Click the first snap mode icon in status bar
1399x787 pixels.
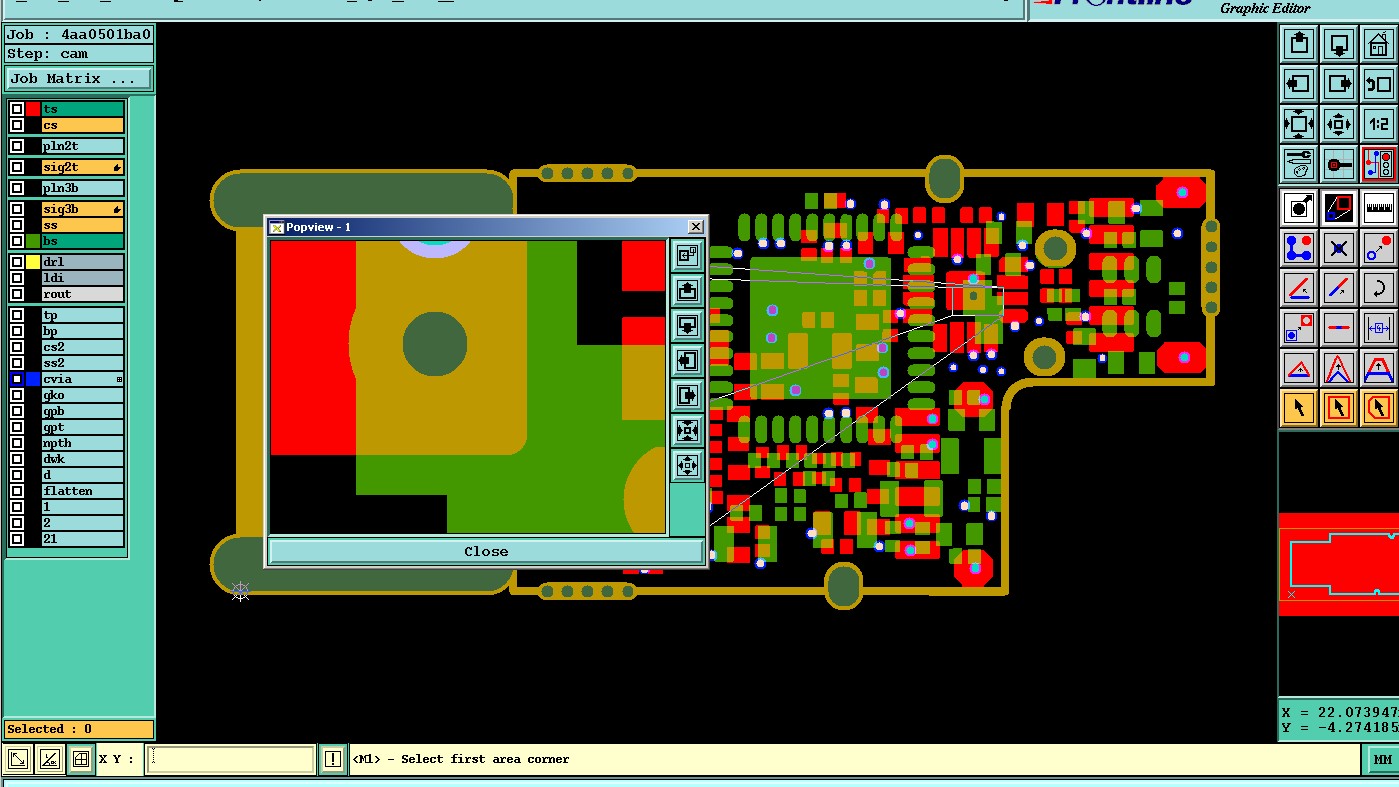(x=18, y=760)
